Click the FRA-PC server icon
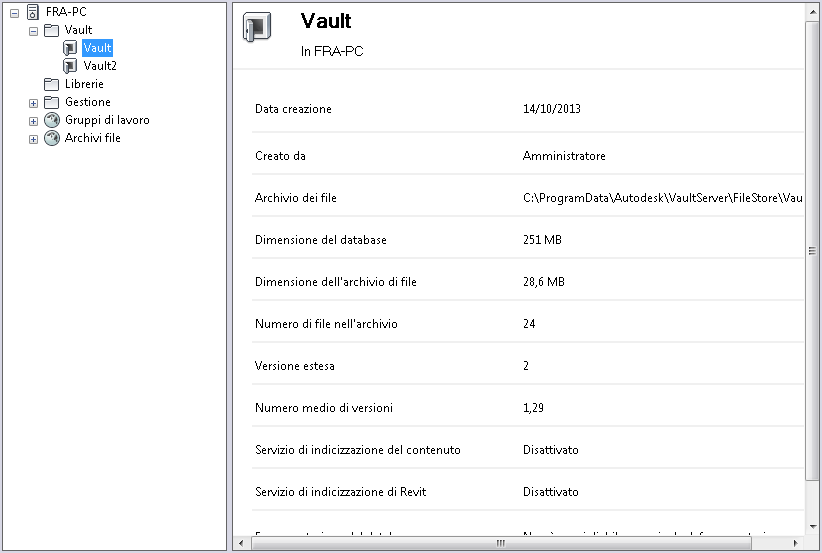The height and width of the screenshot is (553, 822). [33, 12]
